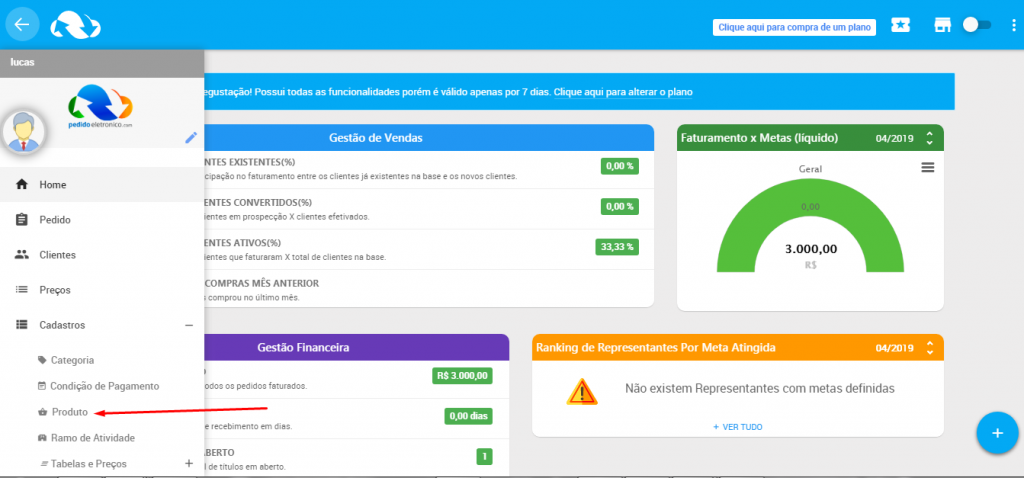Change Faturamento x Metas month with stepper arrows
Screen dimensions: 1024x478
pos(930,138)
